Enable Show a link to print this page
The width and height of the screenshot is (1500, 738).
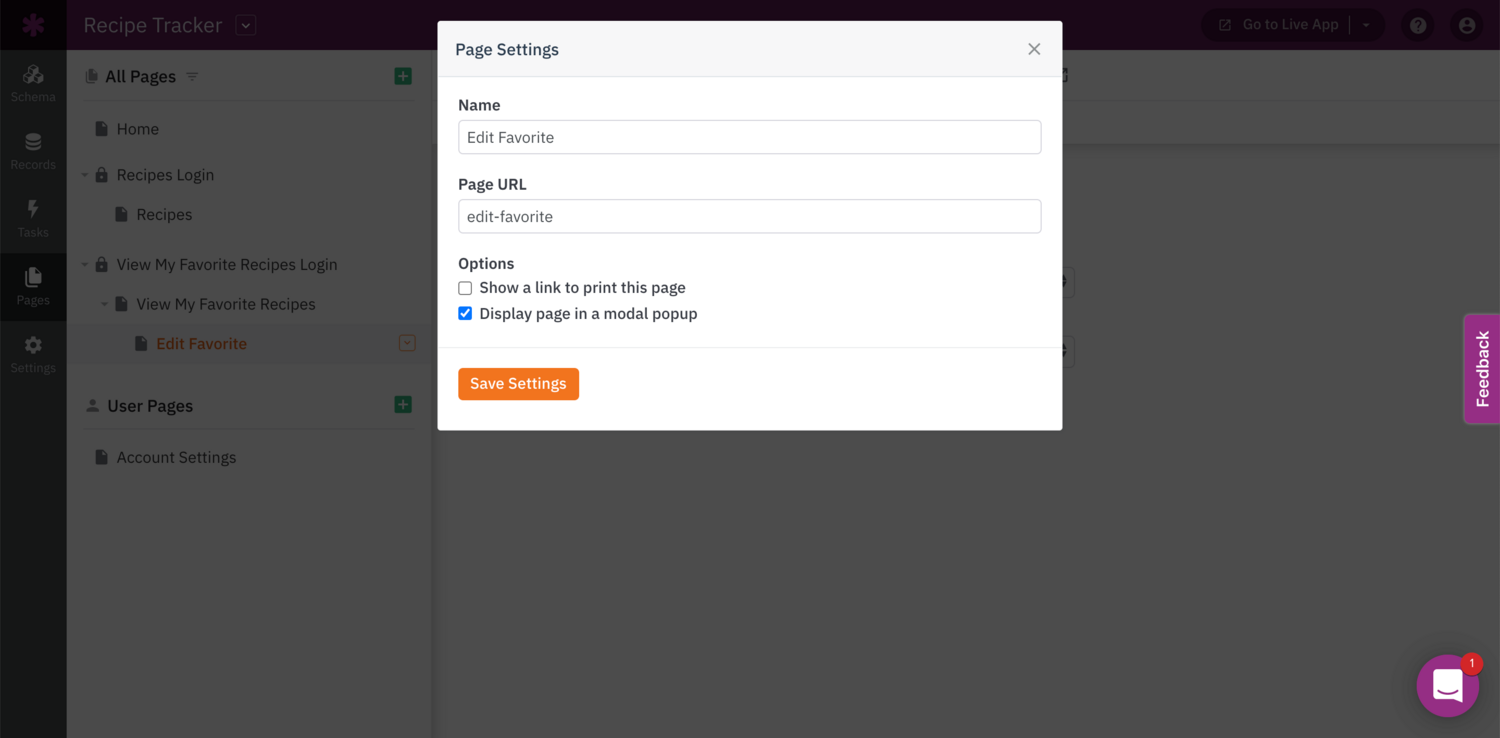pos(465,288)
